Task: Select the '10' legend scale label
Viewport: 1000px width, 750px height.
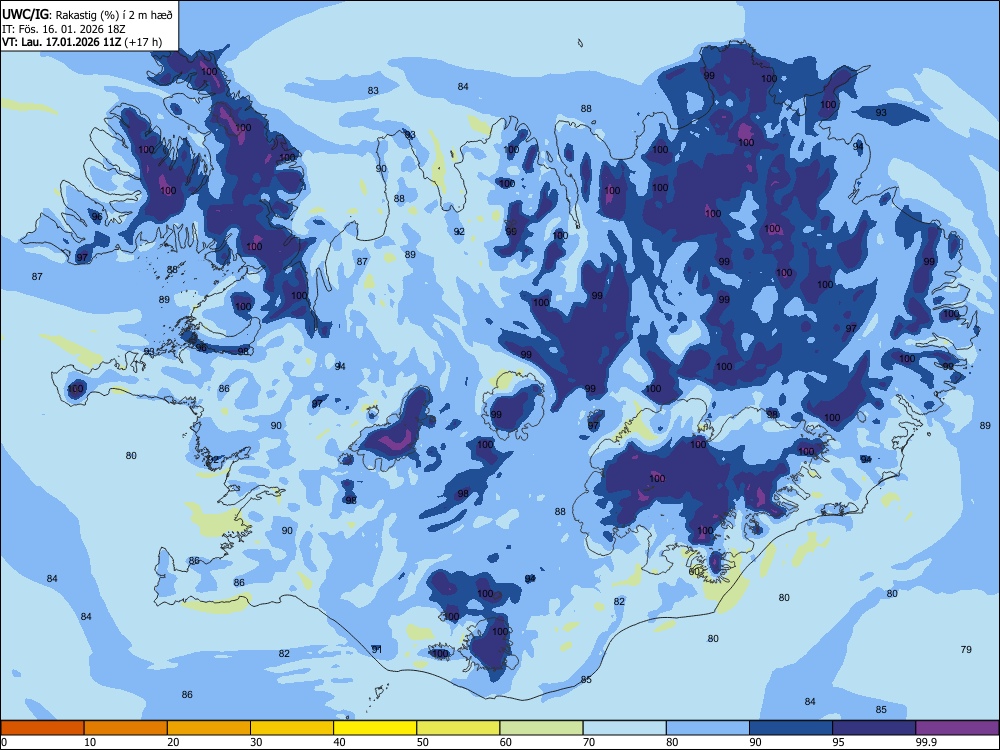Action: (x=90, y=742)
